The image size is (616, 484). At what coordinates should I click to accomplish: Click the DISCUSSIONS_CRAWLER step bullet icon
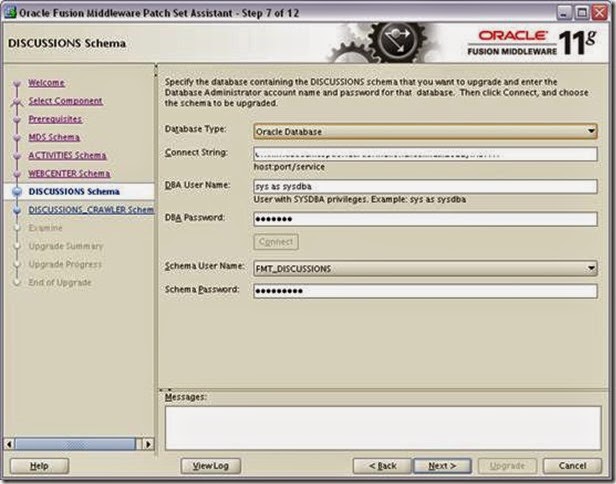pos(17,210)
